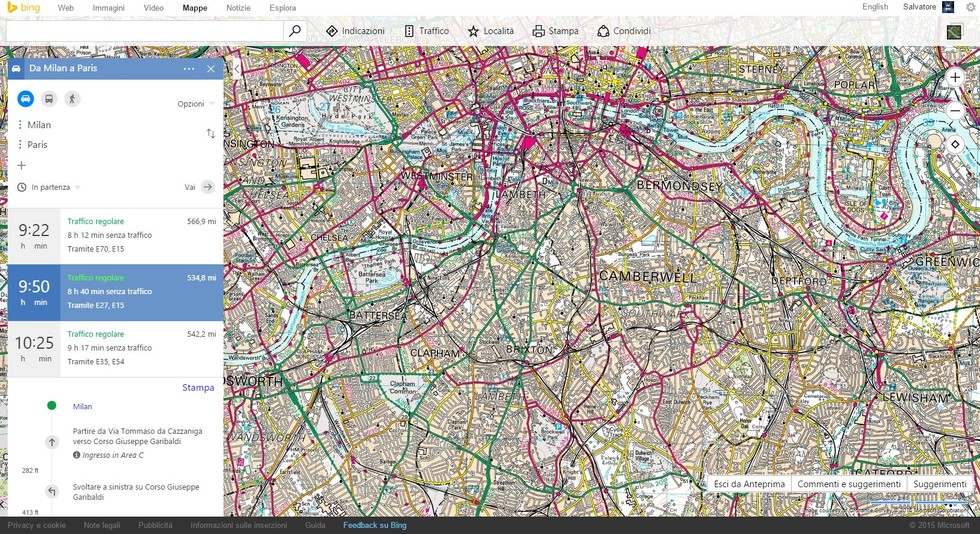This screenshot has width=980, height=534.
Task: Click Esci da Anteprima button
Action: [x=749, y=484]
